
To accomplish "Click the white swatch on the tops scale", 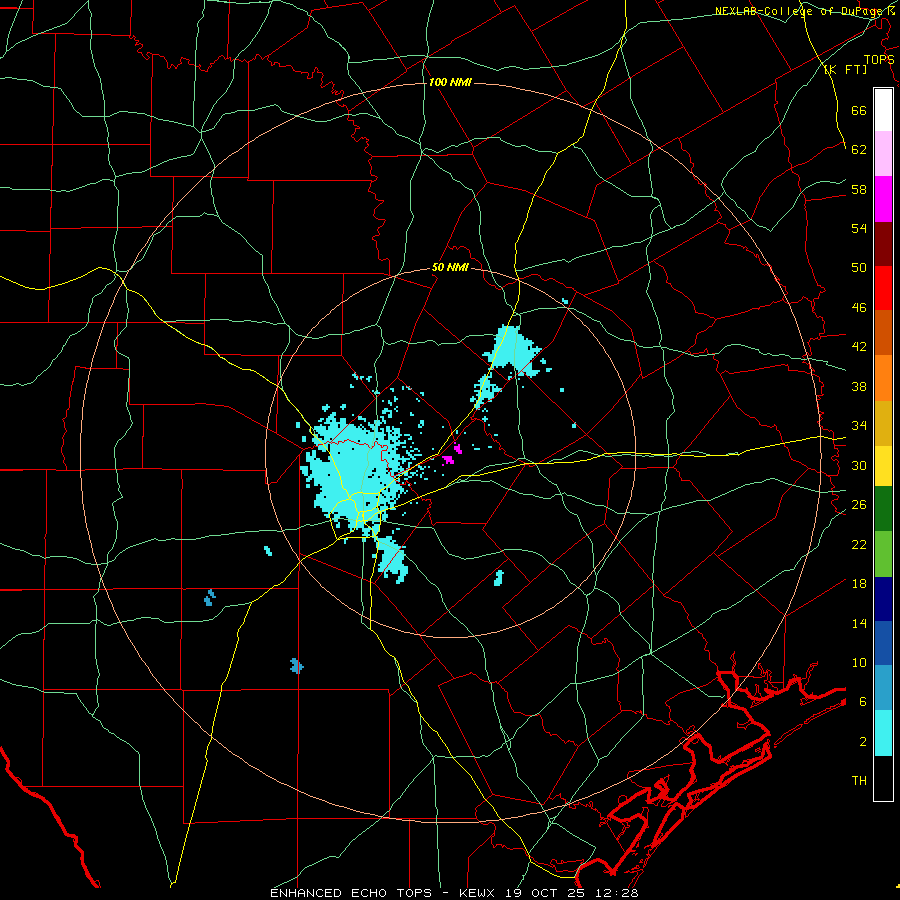I will 883,110.
